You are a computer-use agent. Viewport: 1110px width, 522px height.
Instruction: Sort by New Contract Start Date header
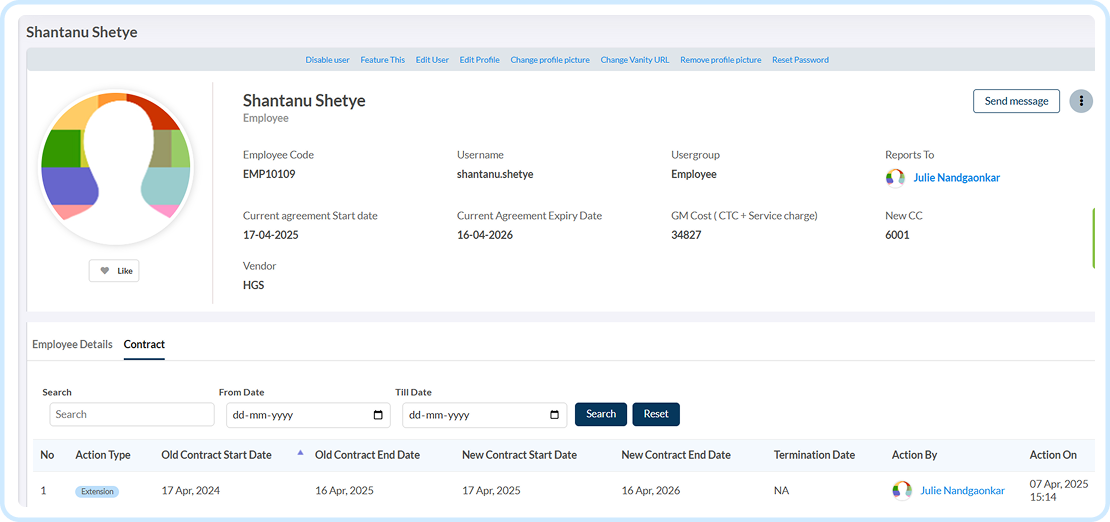[x=520, y=455]
